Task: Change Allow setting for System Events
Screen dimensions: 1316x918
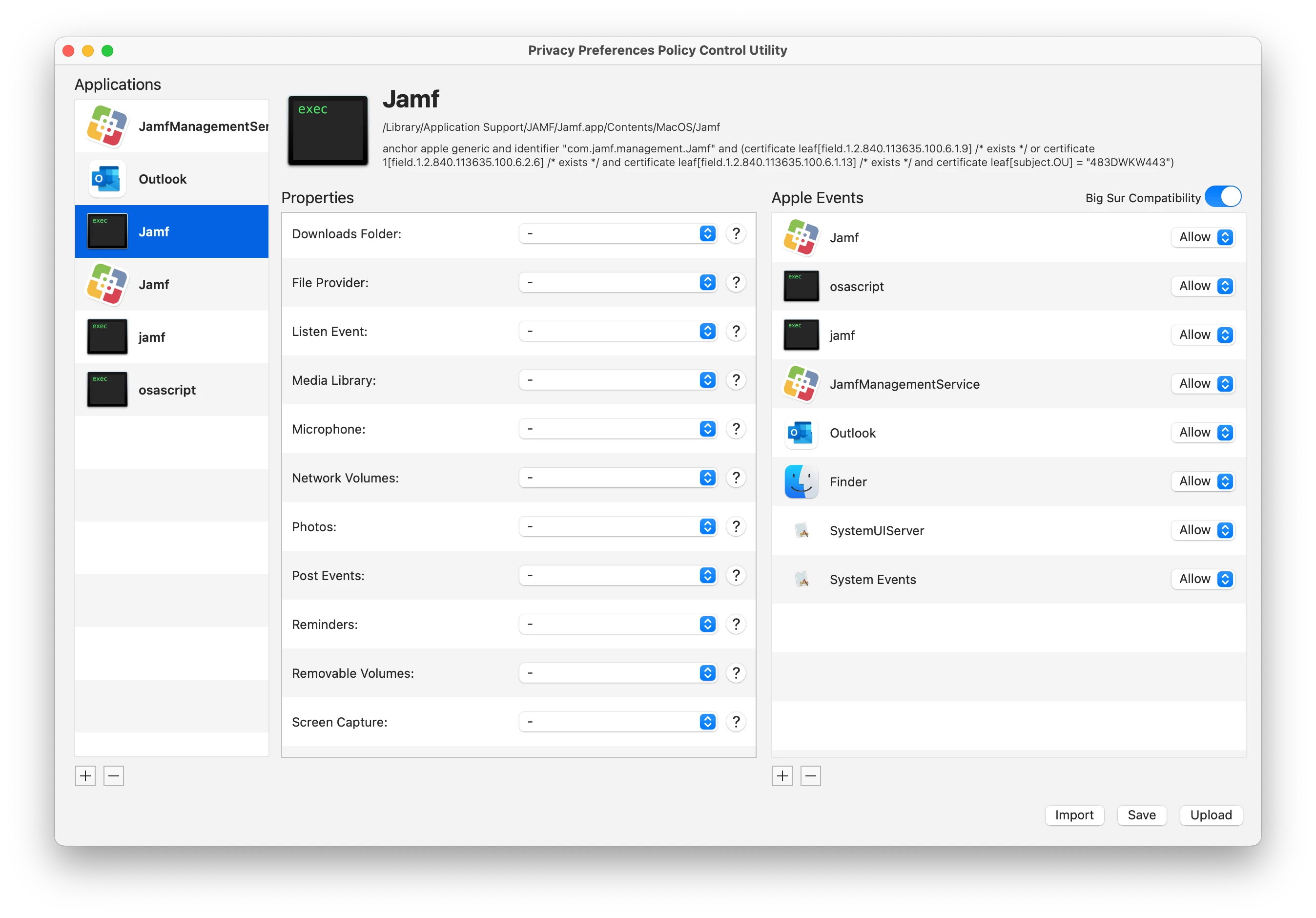Action: click(1203, 579)
